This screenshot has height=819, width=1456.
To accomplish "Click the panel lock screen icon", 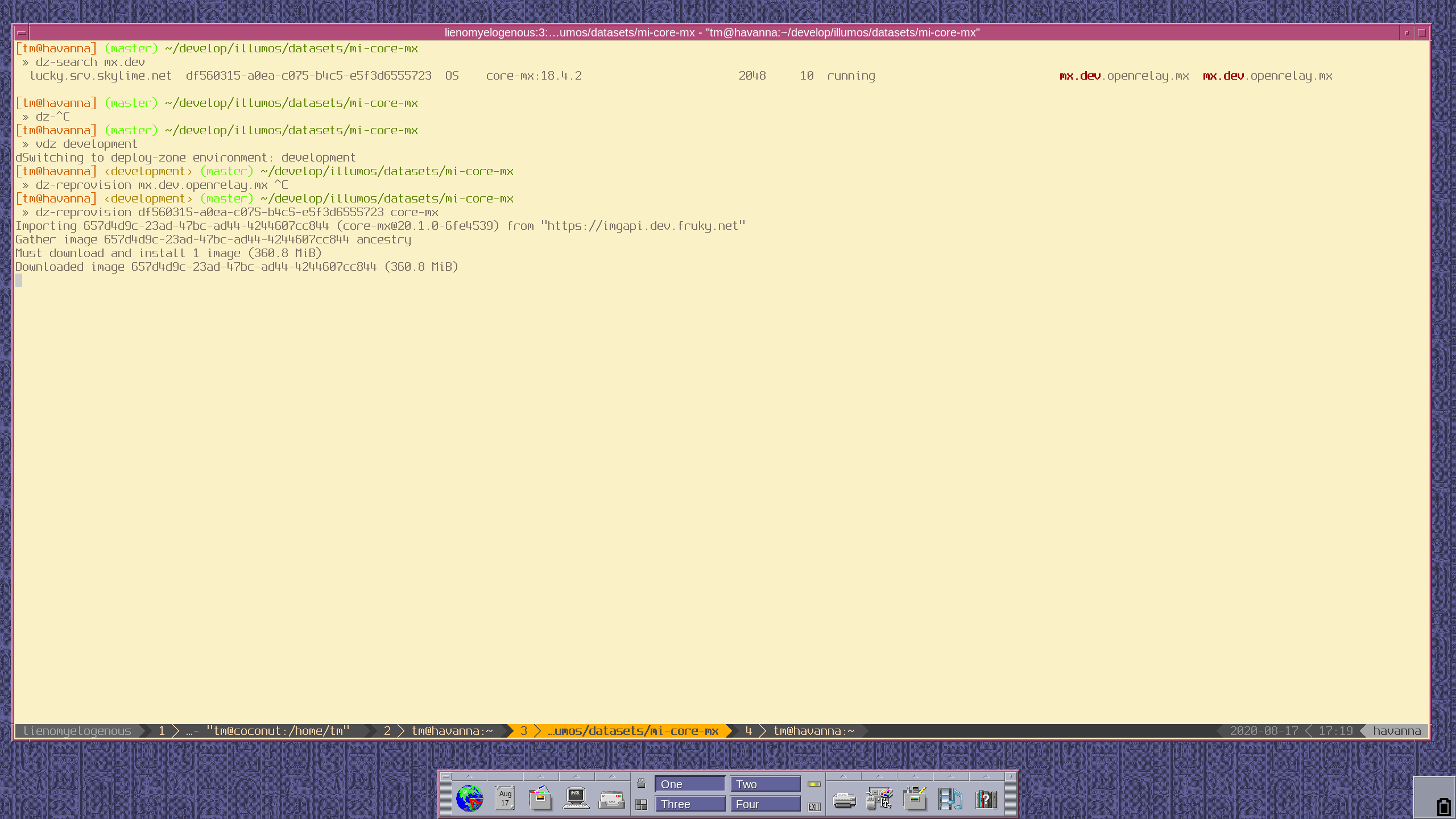I will pos(642,784).
